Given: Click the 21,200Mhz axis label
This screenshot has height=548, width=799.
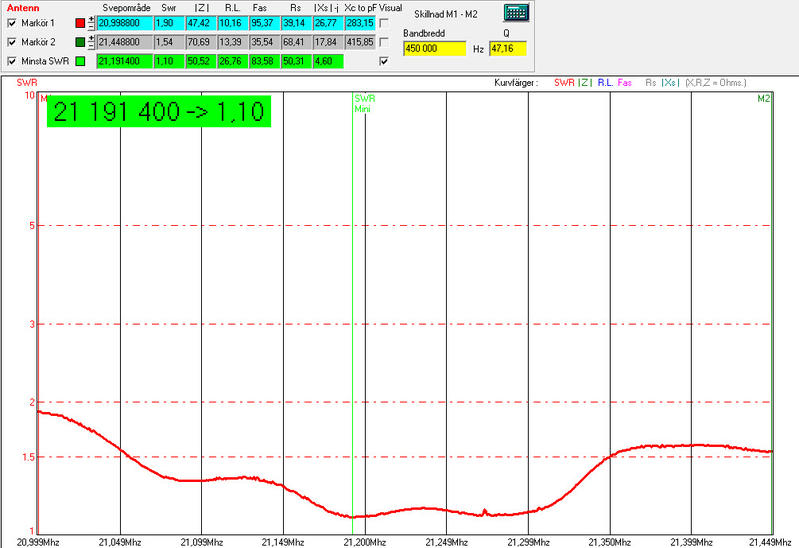Looking at the screenshot, I should [x=364, y=542].
